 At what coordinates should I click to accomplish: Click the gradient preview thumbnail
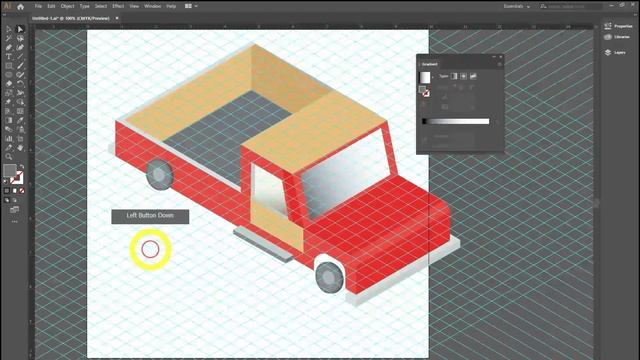[x=425, y=77]
